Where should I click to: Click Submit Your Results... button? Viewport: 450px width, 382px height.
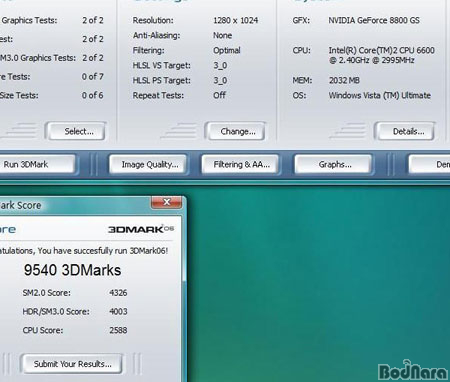coord(71,364)
